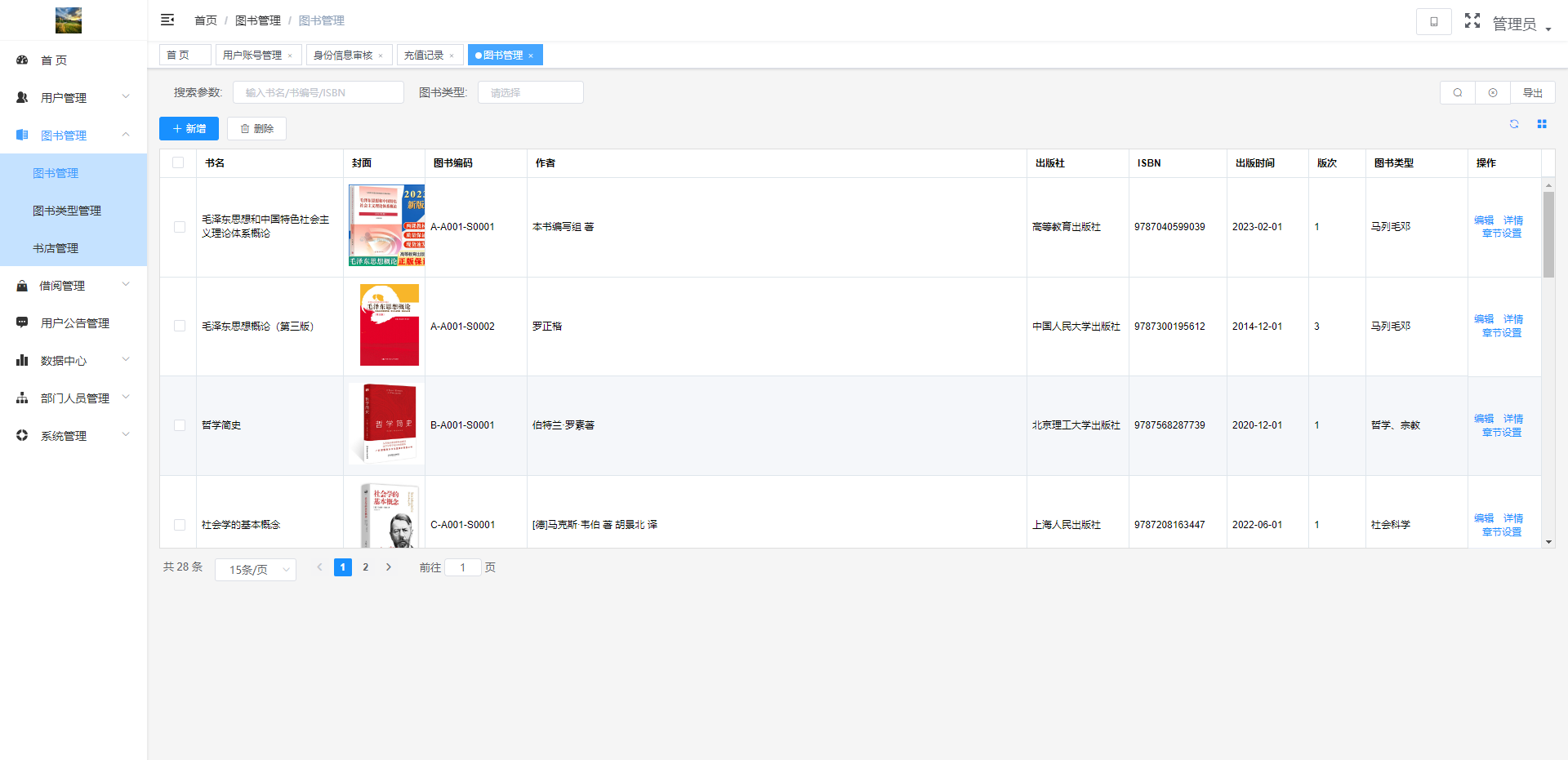The height and width of the screenshot is (760, 1568).
Task: Go to next page arrow
Action: 389,567
